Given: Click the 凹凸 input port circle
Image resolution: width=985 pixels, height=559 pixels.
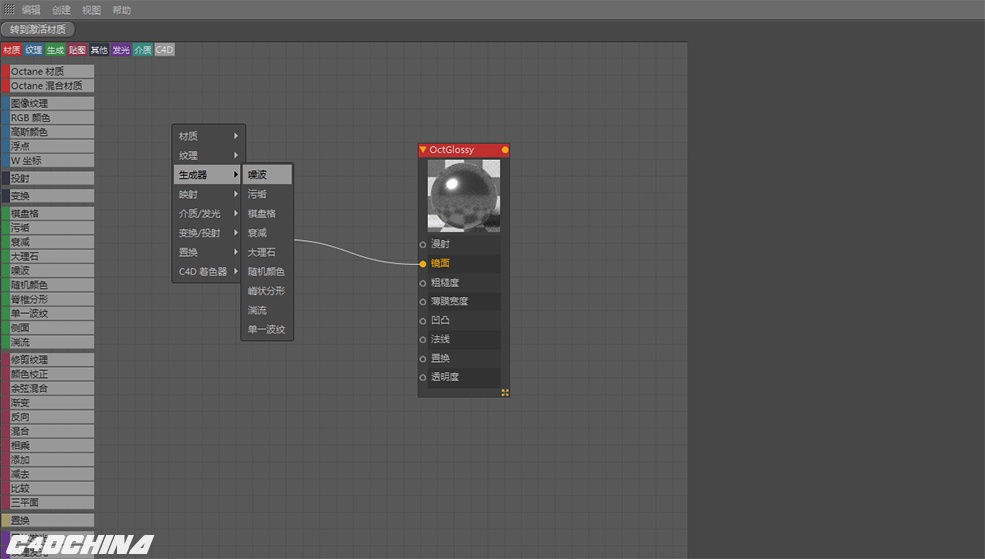Looking at the screenshot, I should point(423,321).
